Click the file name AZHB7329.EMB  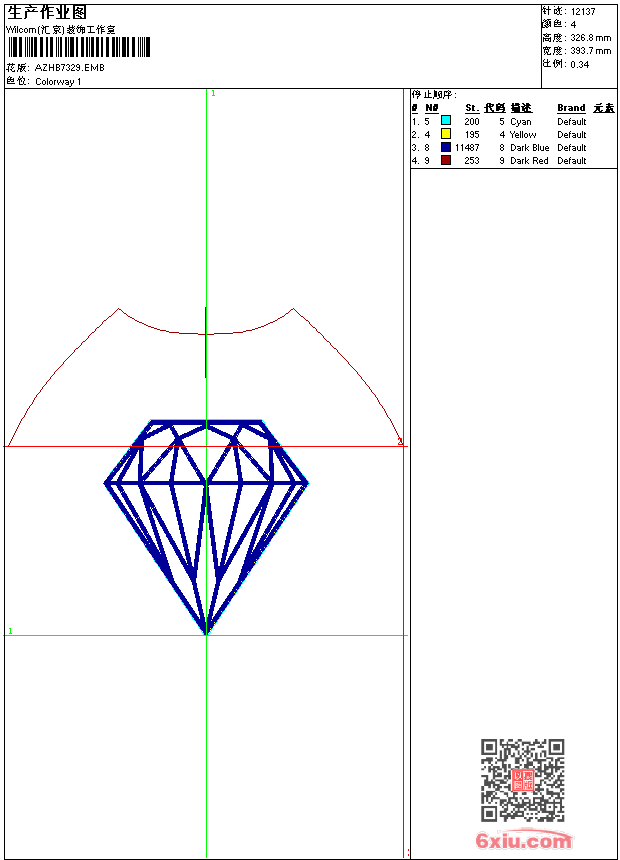coord(69,68)
